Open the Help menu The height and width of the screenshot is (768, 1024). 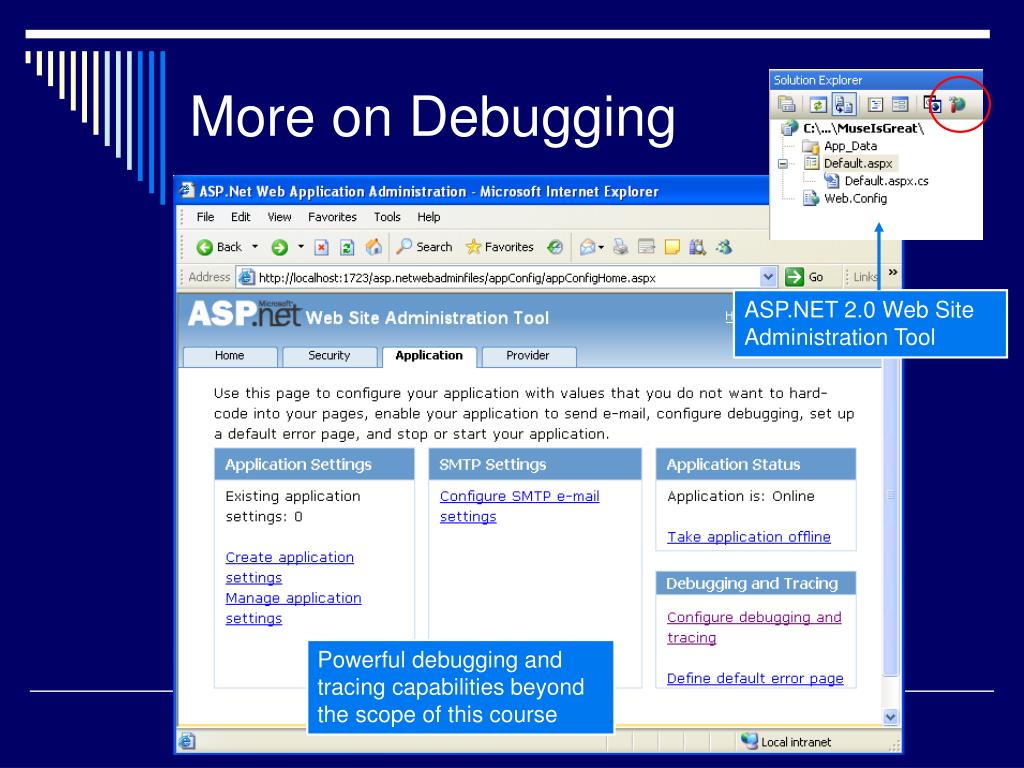click(x=428, y=217)
